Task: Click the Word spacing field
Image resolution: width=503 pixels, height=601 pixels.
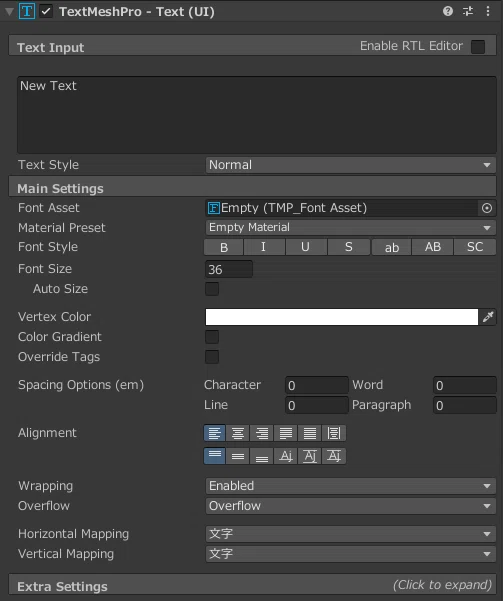Action: (465, 385)
